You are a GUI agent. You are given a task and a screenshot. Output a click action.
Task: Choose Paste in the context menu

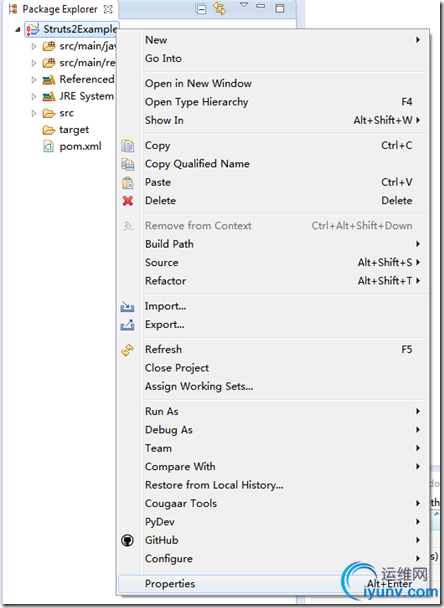(x=284, y=182)
